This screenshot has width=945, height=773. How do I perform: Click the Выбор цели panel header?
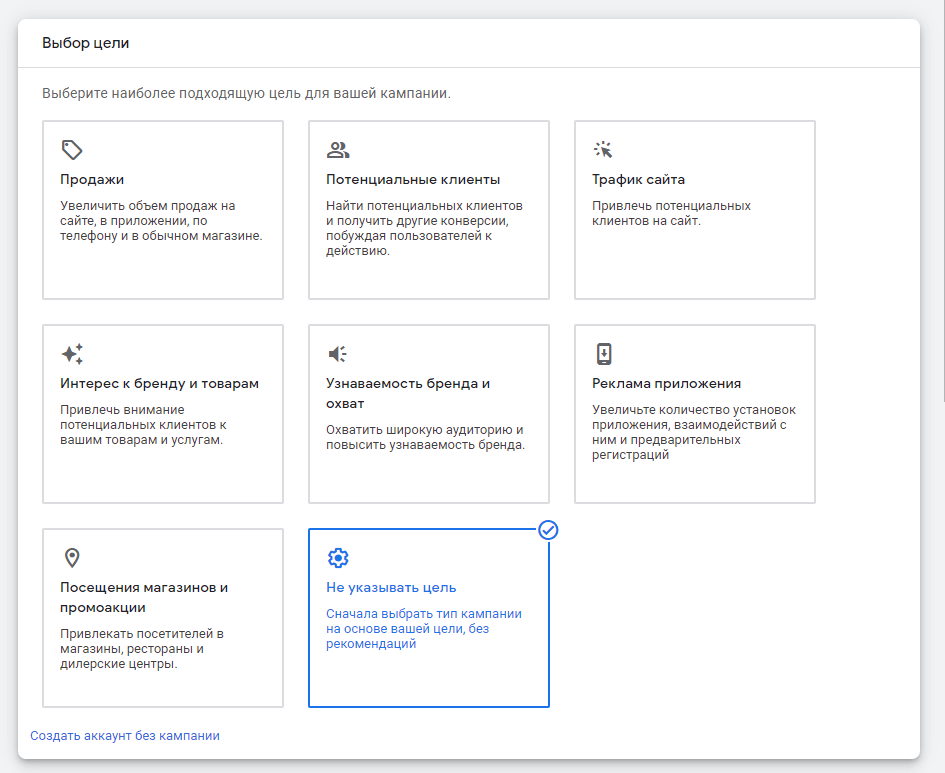(x=86, y=43)
